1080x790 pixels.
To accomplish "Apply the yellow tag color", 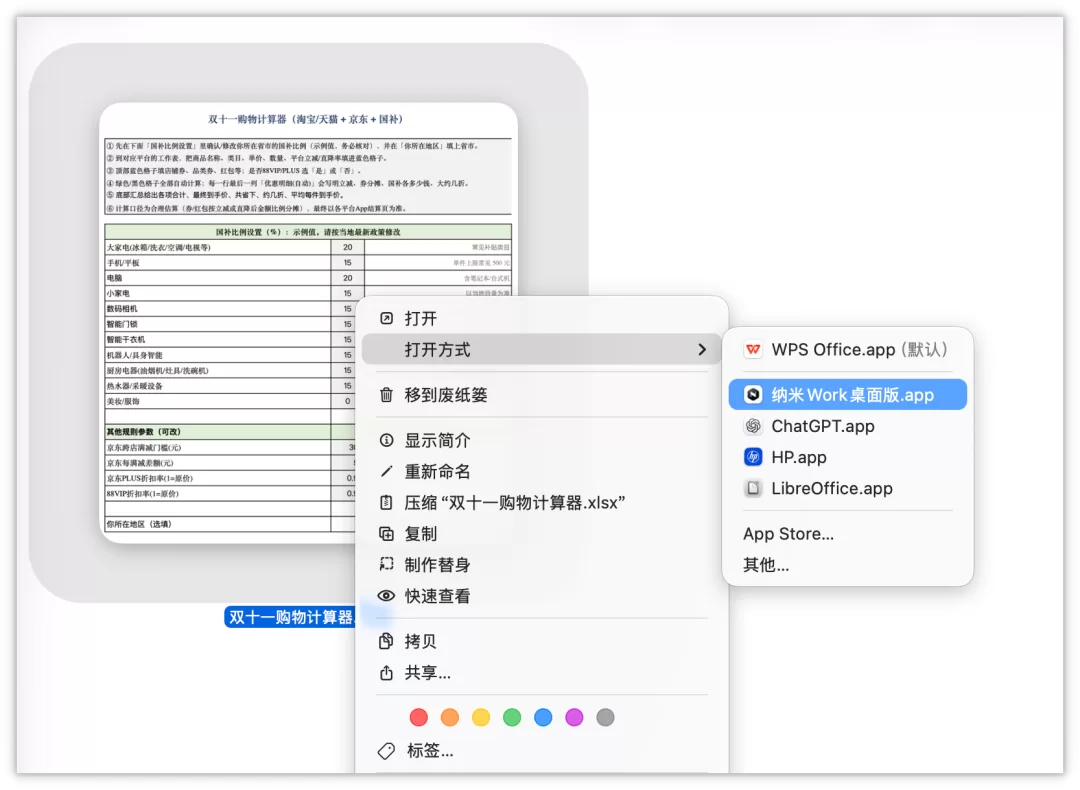I will (x=481, y=717).
